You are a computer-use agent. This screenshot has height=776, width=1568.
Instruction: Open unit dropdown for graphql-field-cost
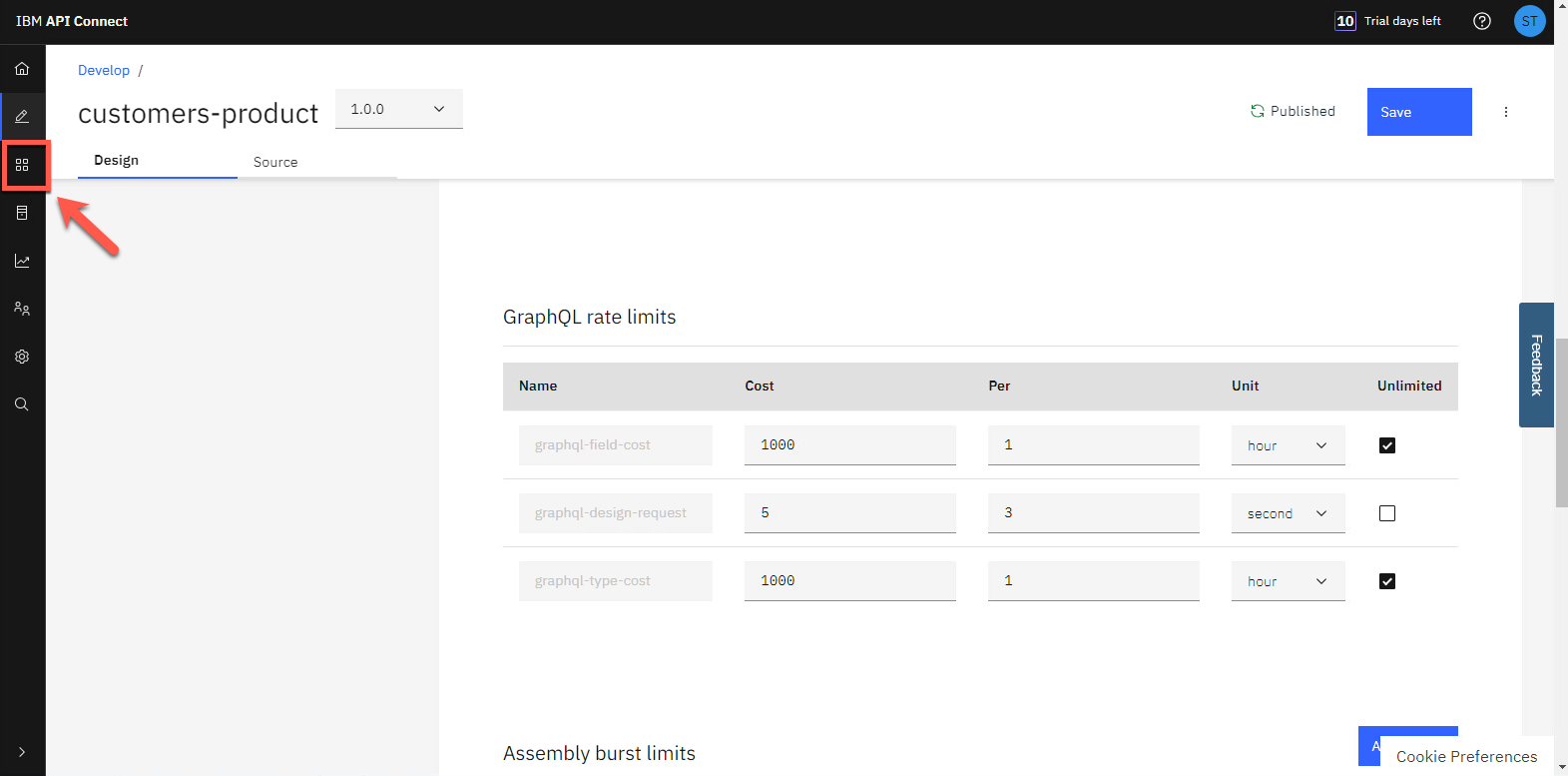click(1288, 445)
